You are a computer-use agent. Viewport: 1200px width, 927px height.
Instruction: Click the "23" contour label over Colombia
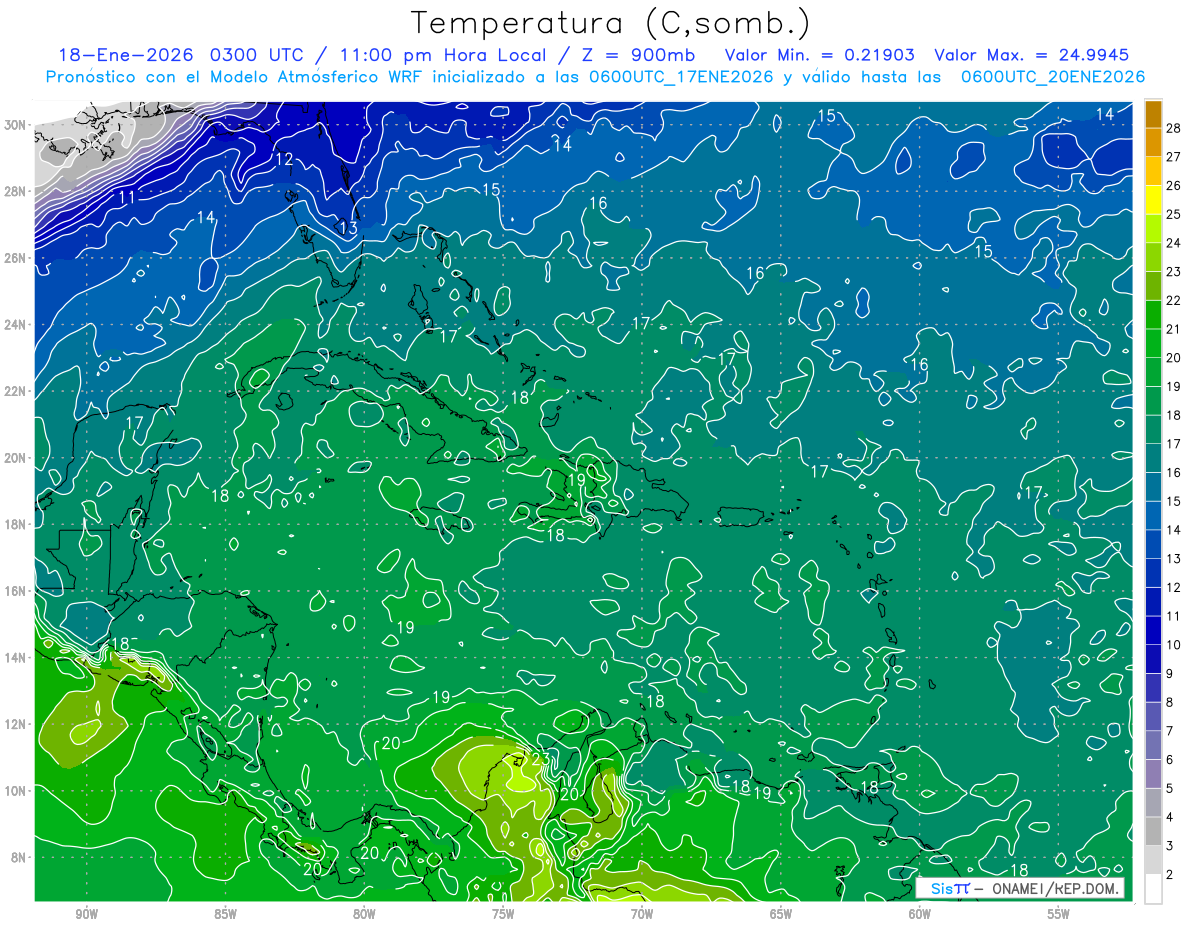point(540,760)
